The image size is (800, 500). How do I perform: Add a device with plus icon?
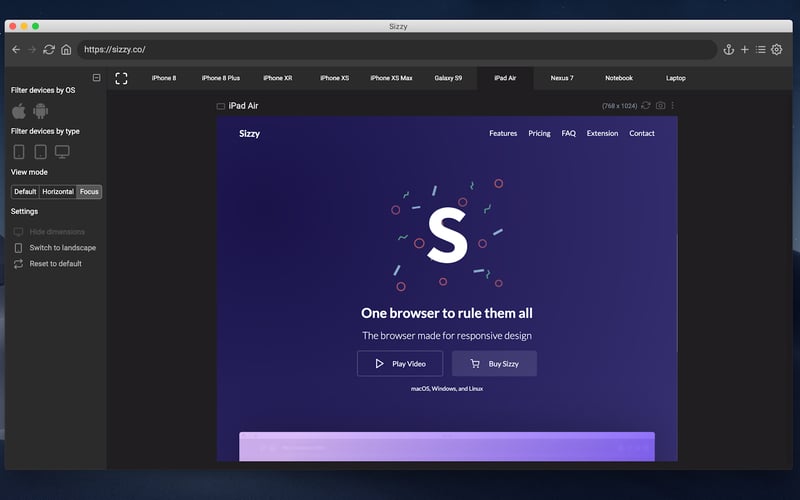click(745, 49)
